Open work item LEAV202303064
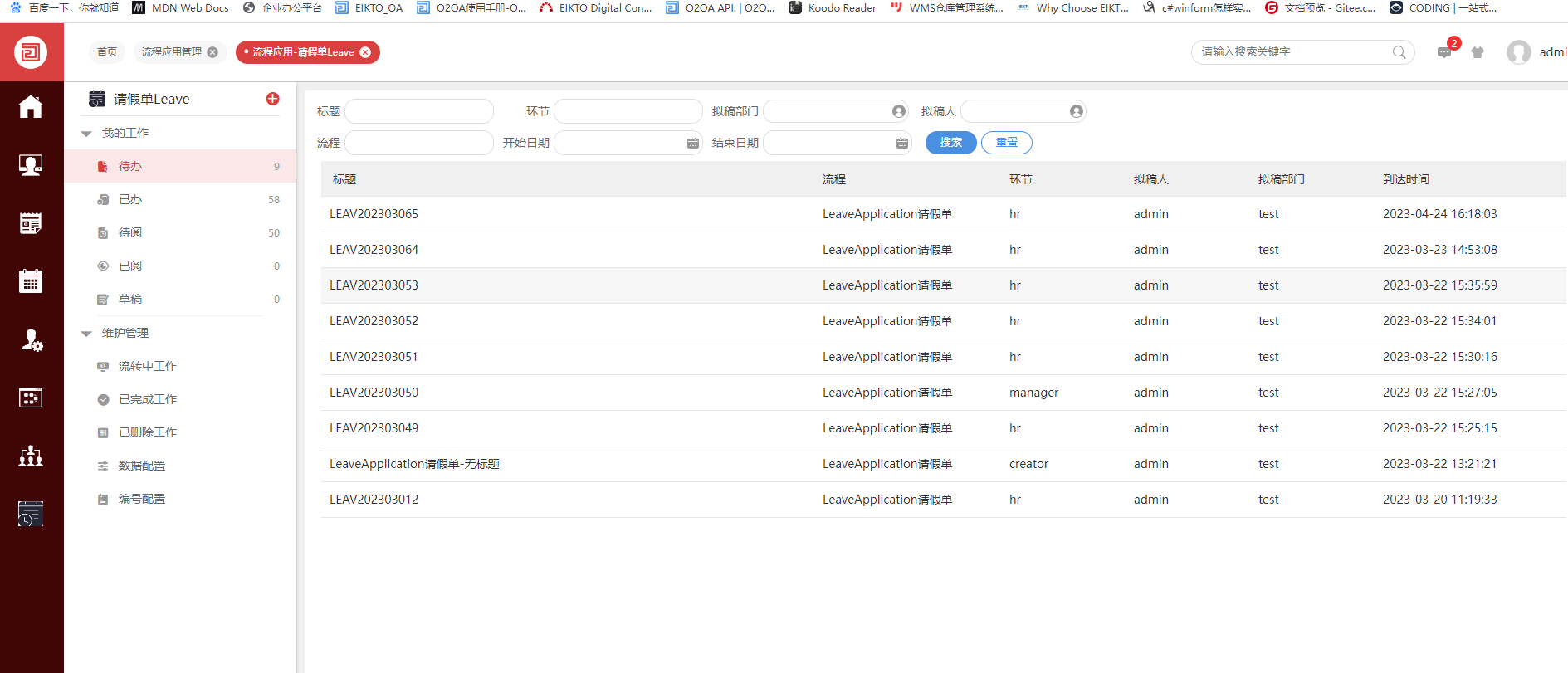The height and width of the screenshot is (673, 1568). point(944,250)
